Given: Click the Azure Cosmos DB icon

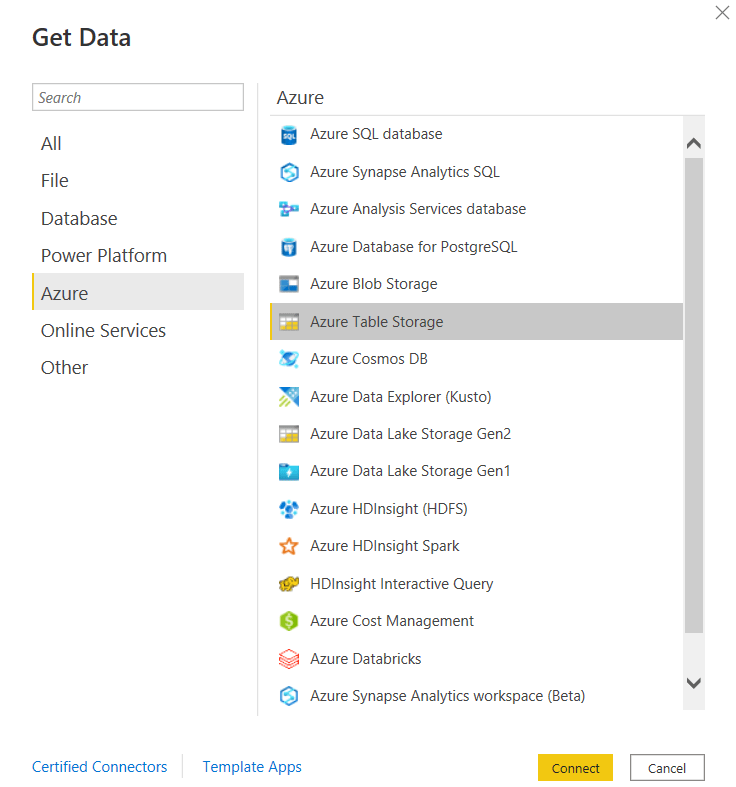Looking at the screenshot, I should coord(289,359).
